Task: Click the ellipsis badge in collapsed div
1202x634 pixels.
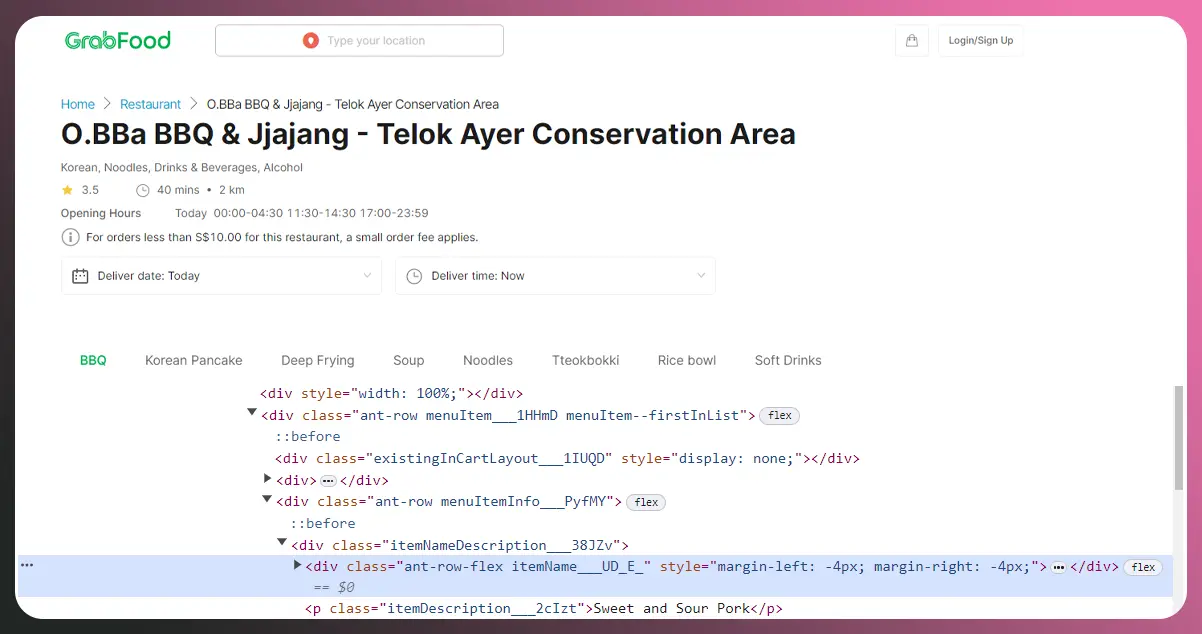Action: 328,481
